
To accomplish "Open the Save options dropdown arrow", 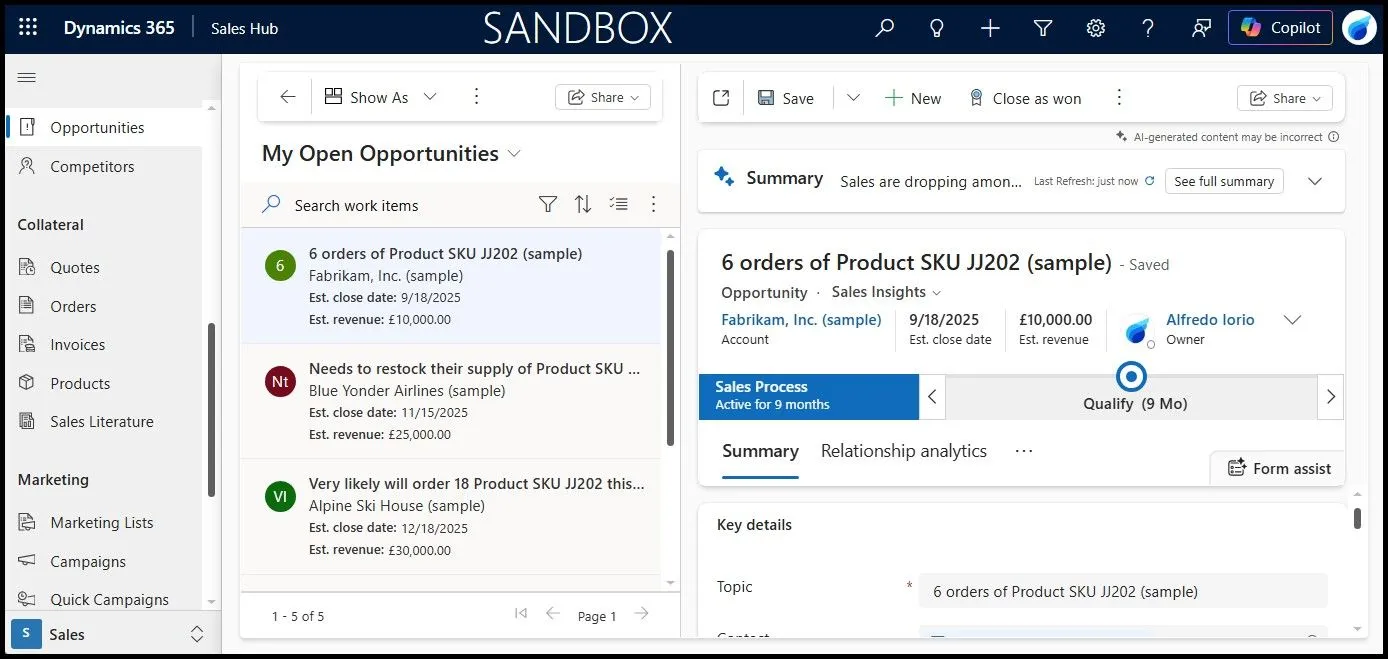I will coord(853,98).
